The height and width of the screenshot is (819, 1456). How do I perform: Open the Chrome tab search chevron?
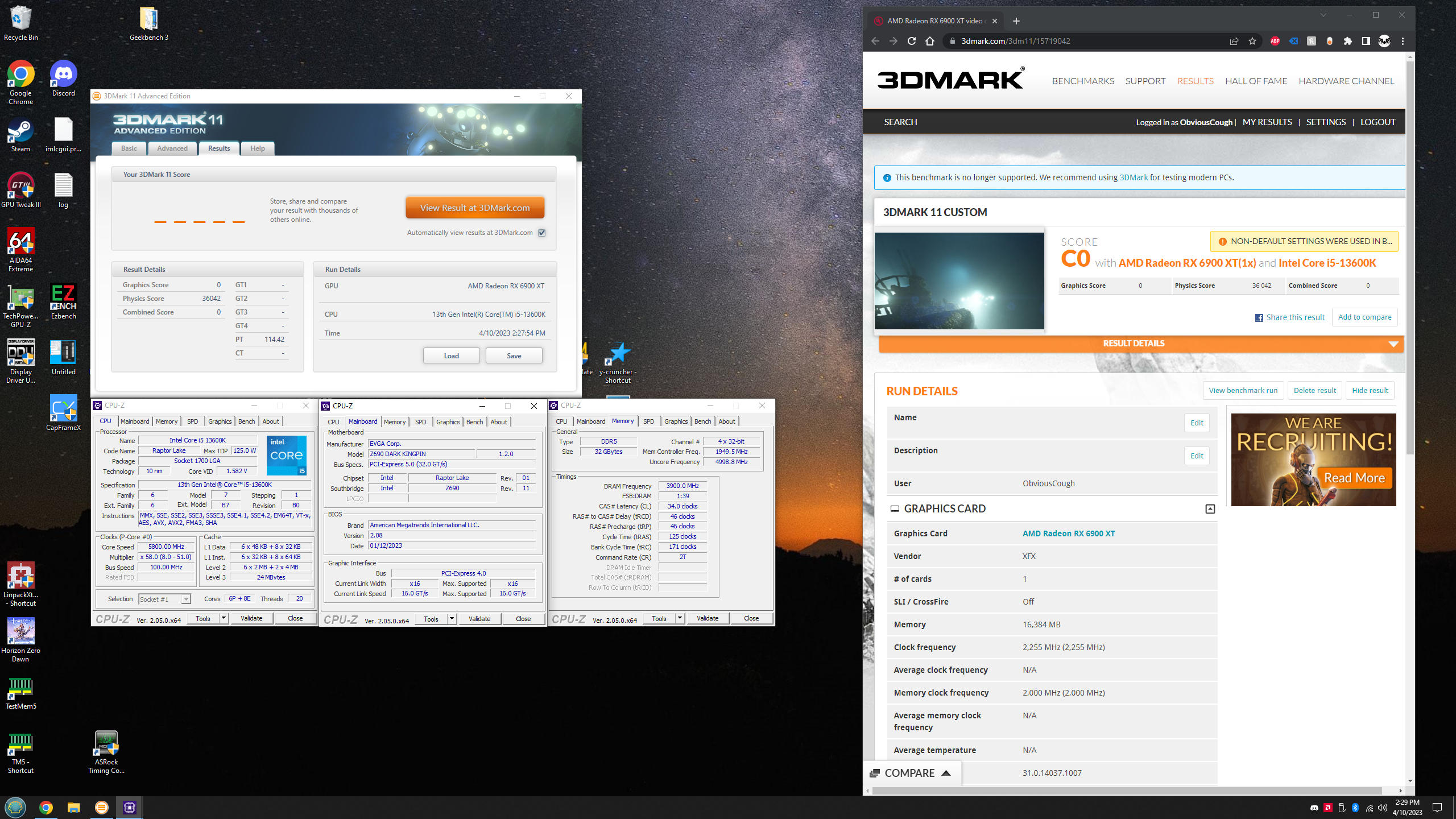pyautogui.click(x=1323, y=15)
